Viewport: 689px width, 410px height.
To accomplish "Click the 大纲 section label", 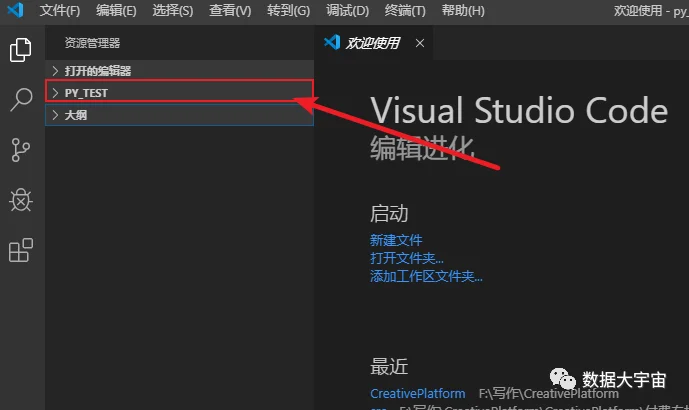I will (x=76, y=115).
